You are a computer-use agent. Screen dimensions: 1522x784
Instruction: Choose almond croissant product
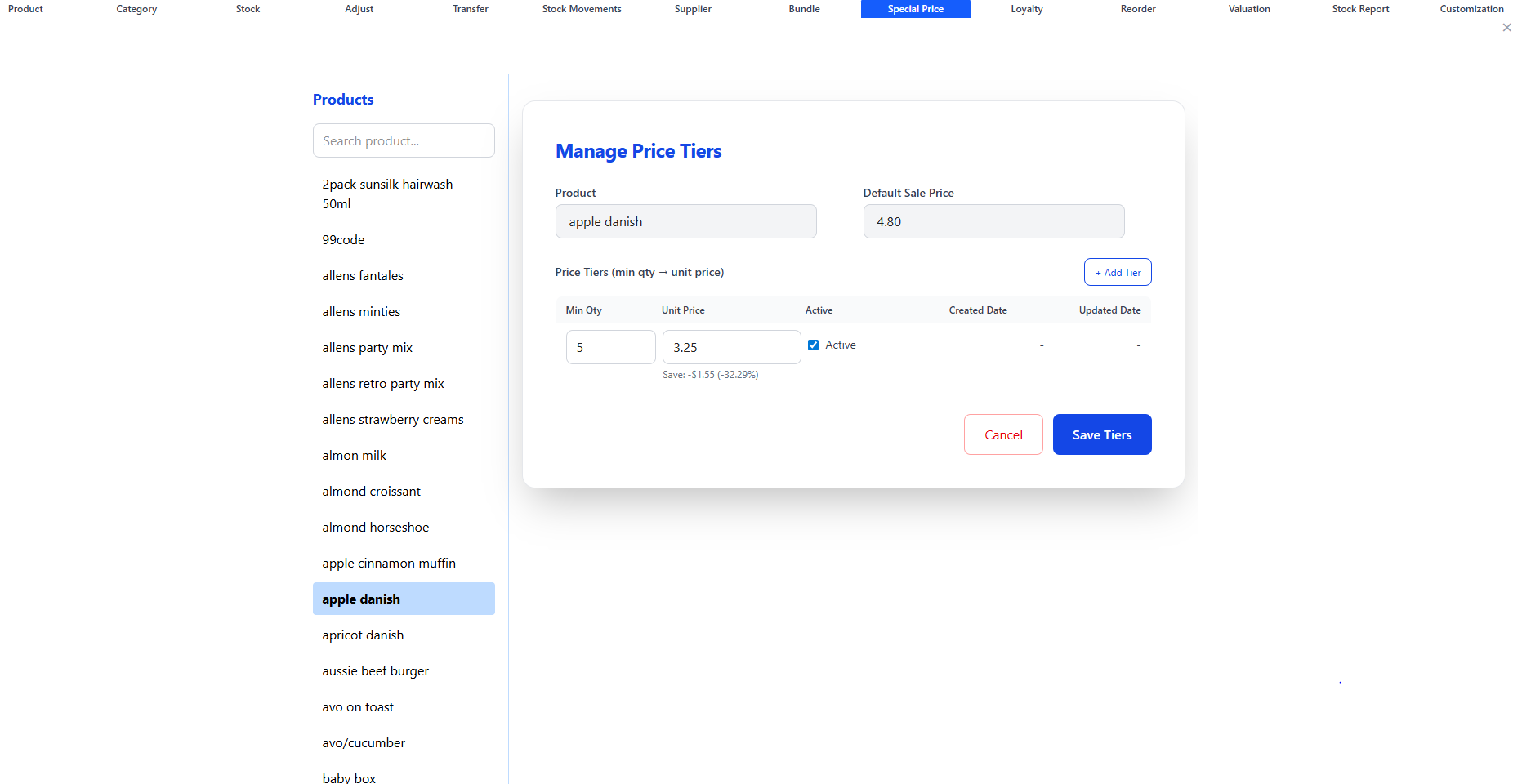[404, 491]
